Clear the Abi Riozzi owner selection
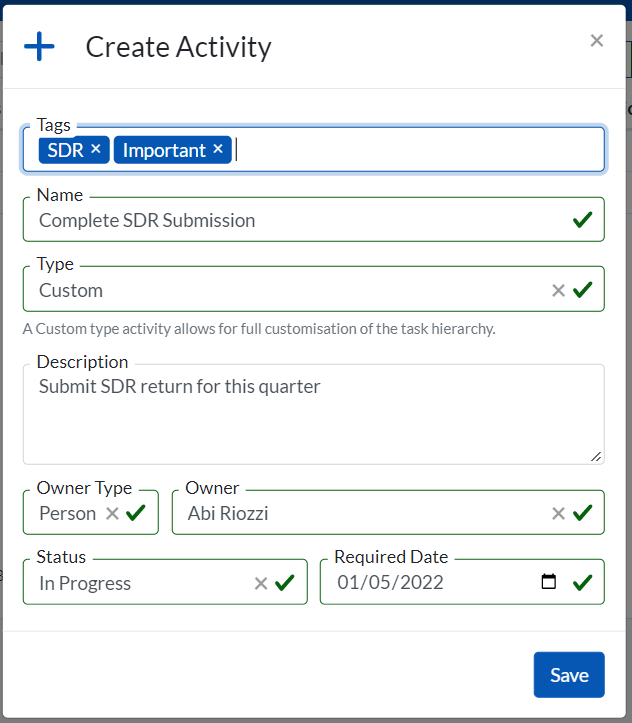Screen dimensions: 632x723 coord(559,513)
